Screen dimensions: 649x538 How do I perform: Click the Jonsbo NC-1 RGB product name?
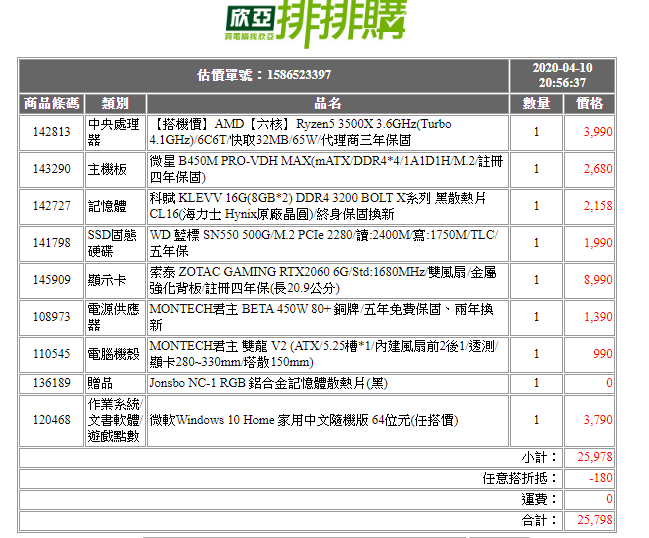pos(268,383)
